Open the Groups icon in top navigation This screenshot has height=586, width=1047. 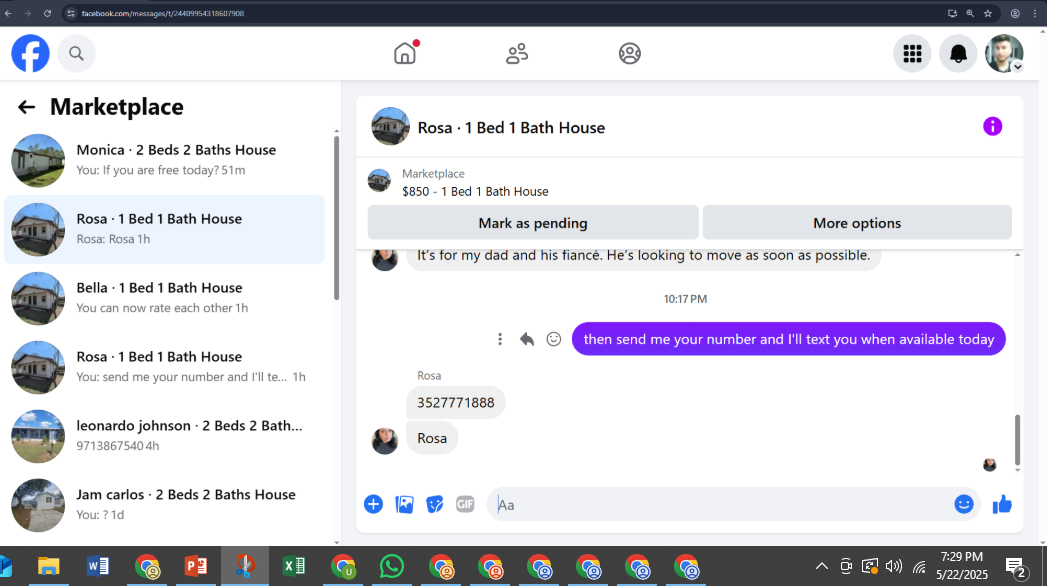[630, 53]
